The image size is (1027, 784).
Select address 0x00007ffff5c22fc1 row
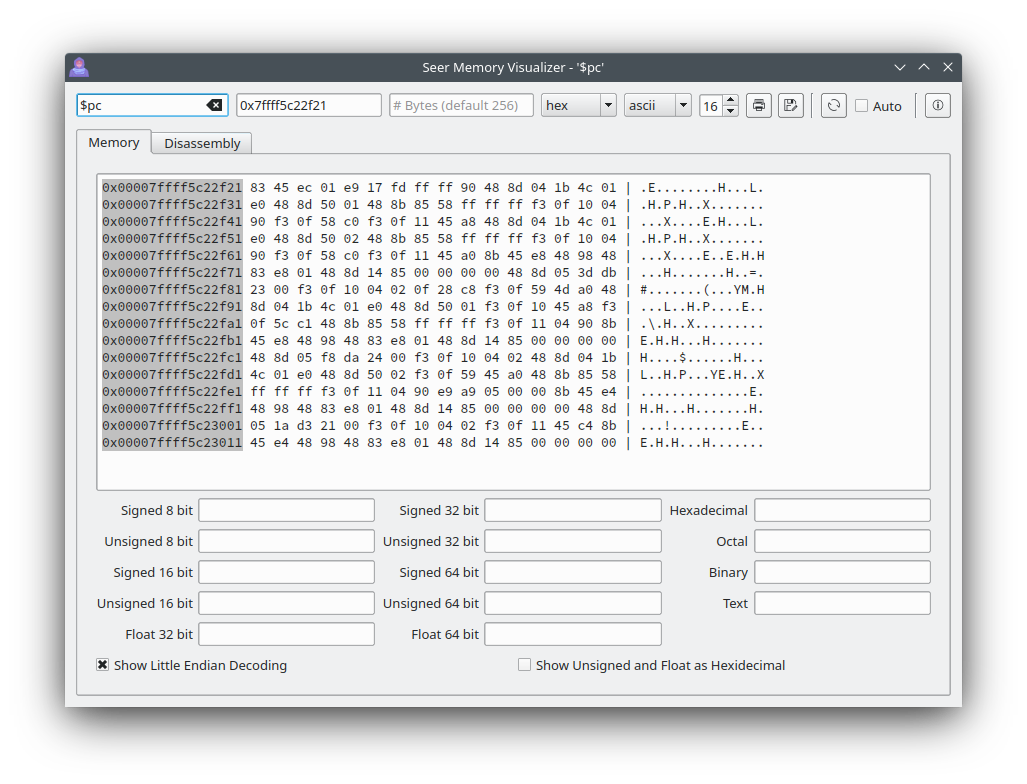pyautogui.click(x=172, y=358)
